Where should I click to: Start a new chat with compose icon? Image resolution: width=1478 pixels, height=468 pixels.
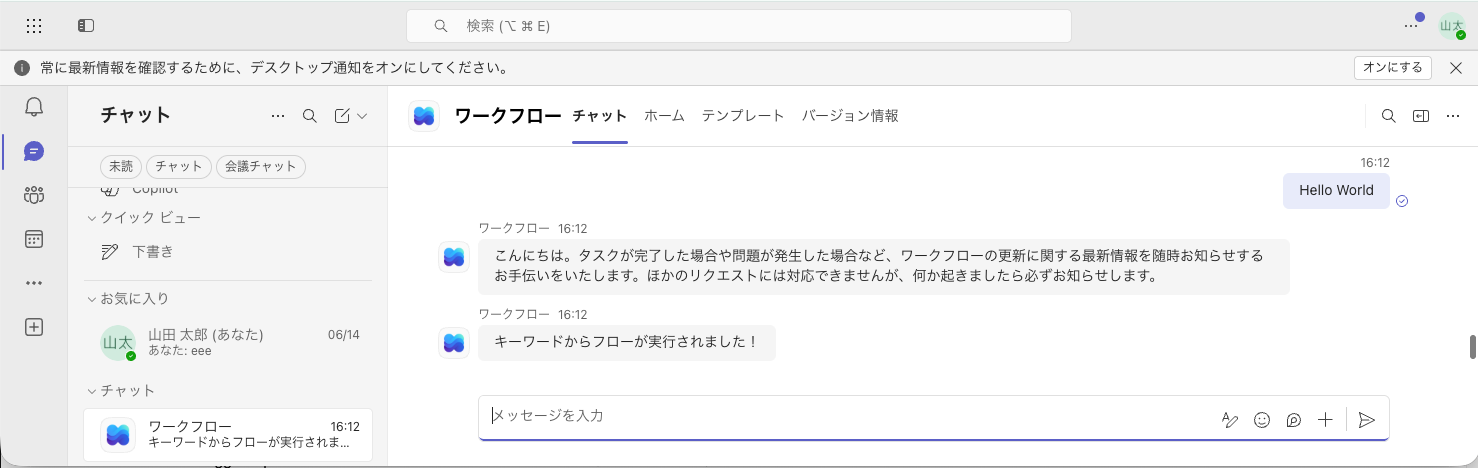(342, 116)
